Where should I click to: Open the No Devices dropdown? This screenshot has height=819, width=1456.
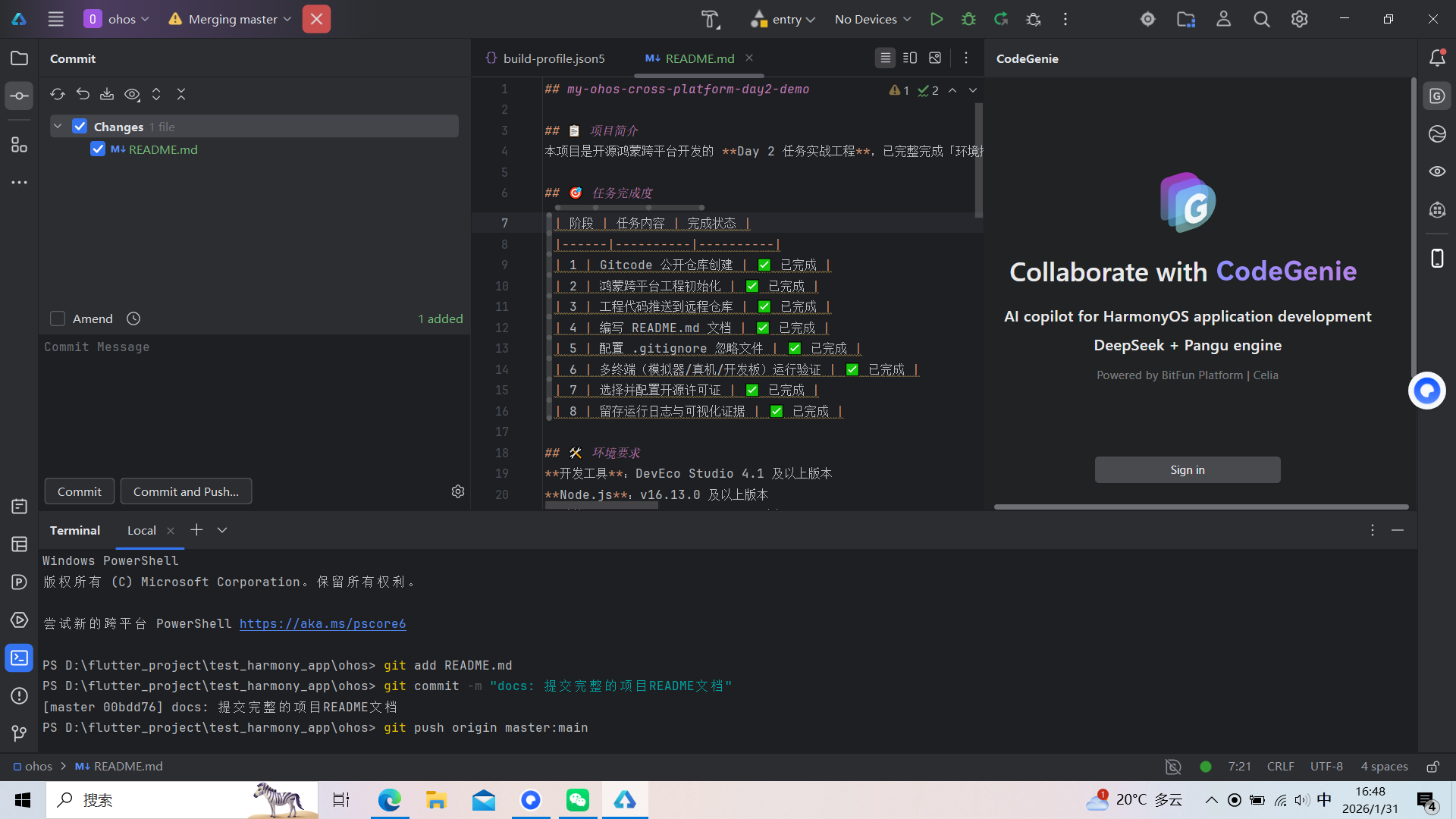(x=872, y=19)
